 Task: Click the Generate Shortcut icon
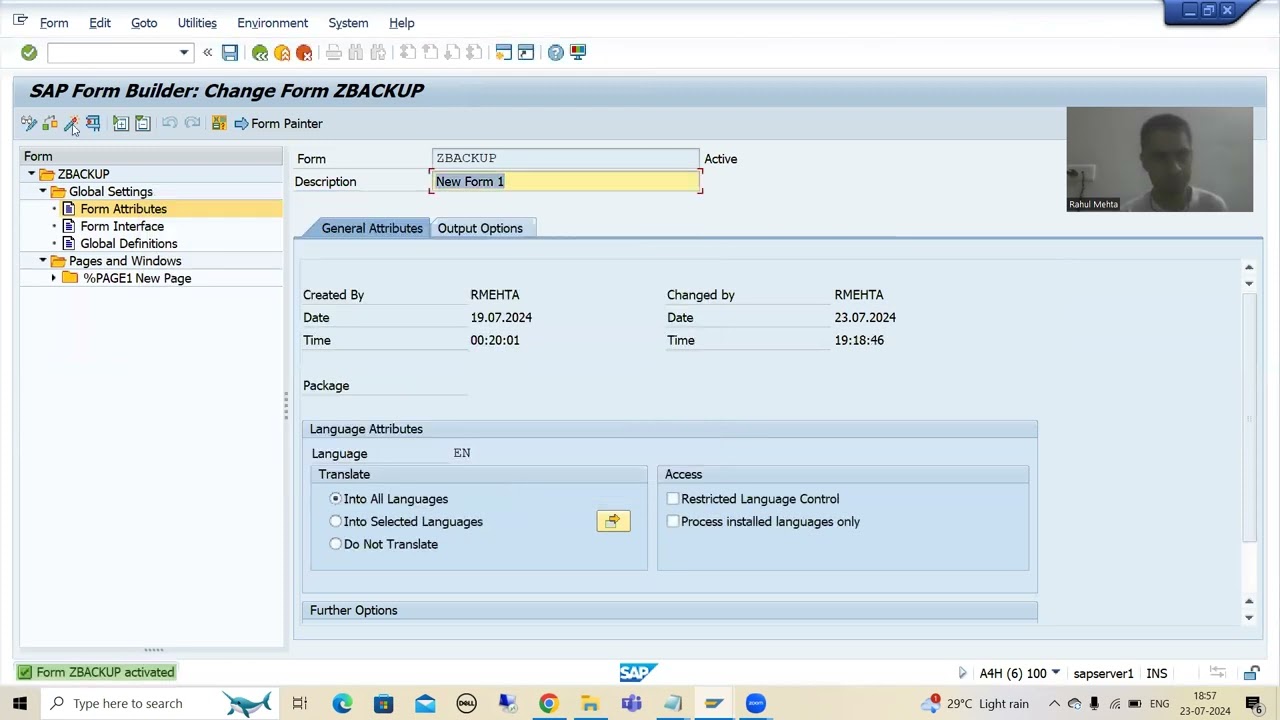(x=526, y=52)
